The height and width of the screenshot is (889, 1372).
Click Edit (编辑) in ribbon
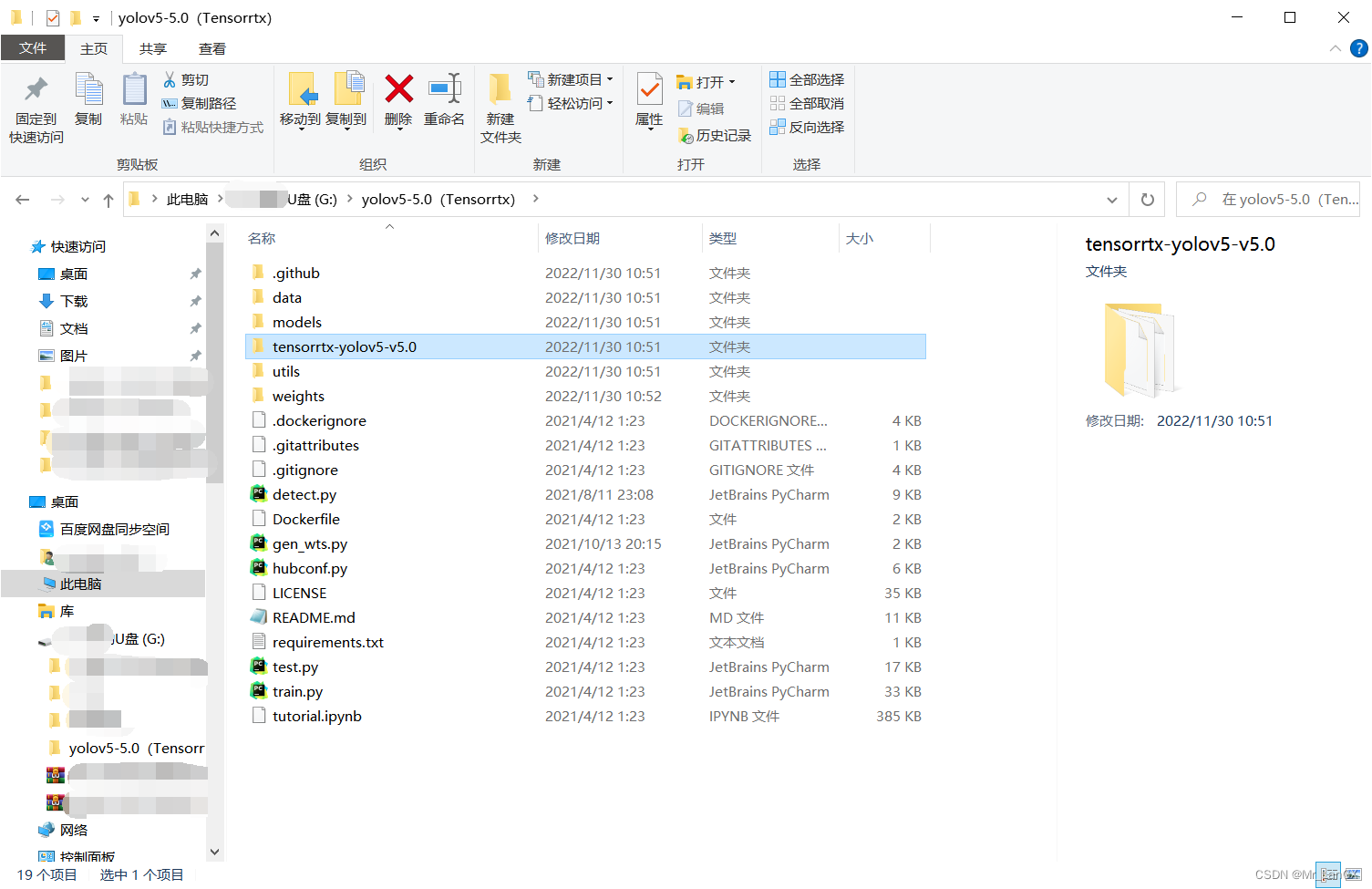pos(701,109)
